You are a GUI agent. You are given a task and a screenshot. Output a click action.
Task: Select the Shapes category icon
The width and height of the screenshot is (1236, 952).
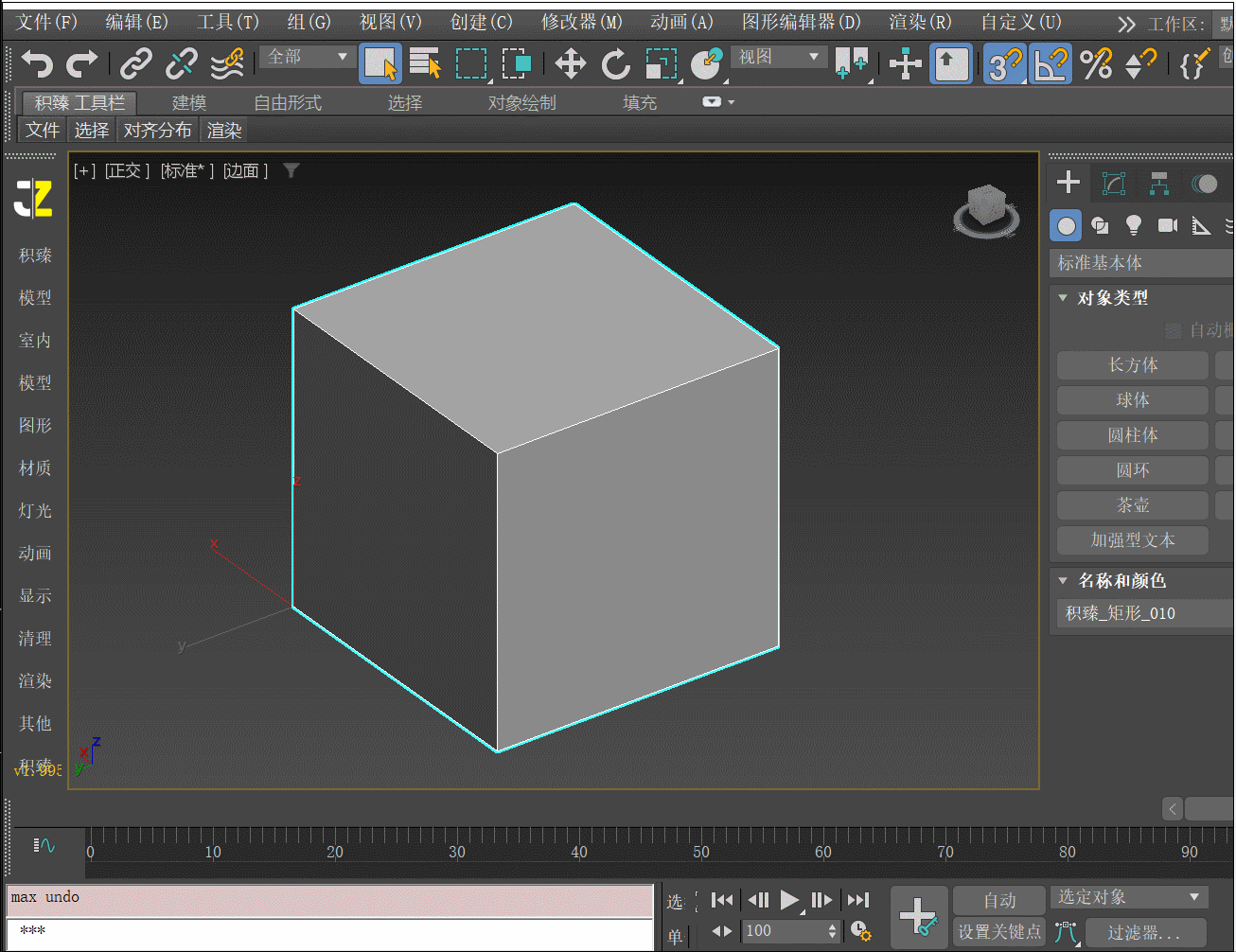coord(1100,225)
